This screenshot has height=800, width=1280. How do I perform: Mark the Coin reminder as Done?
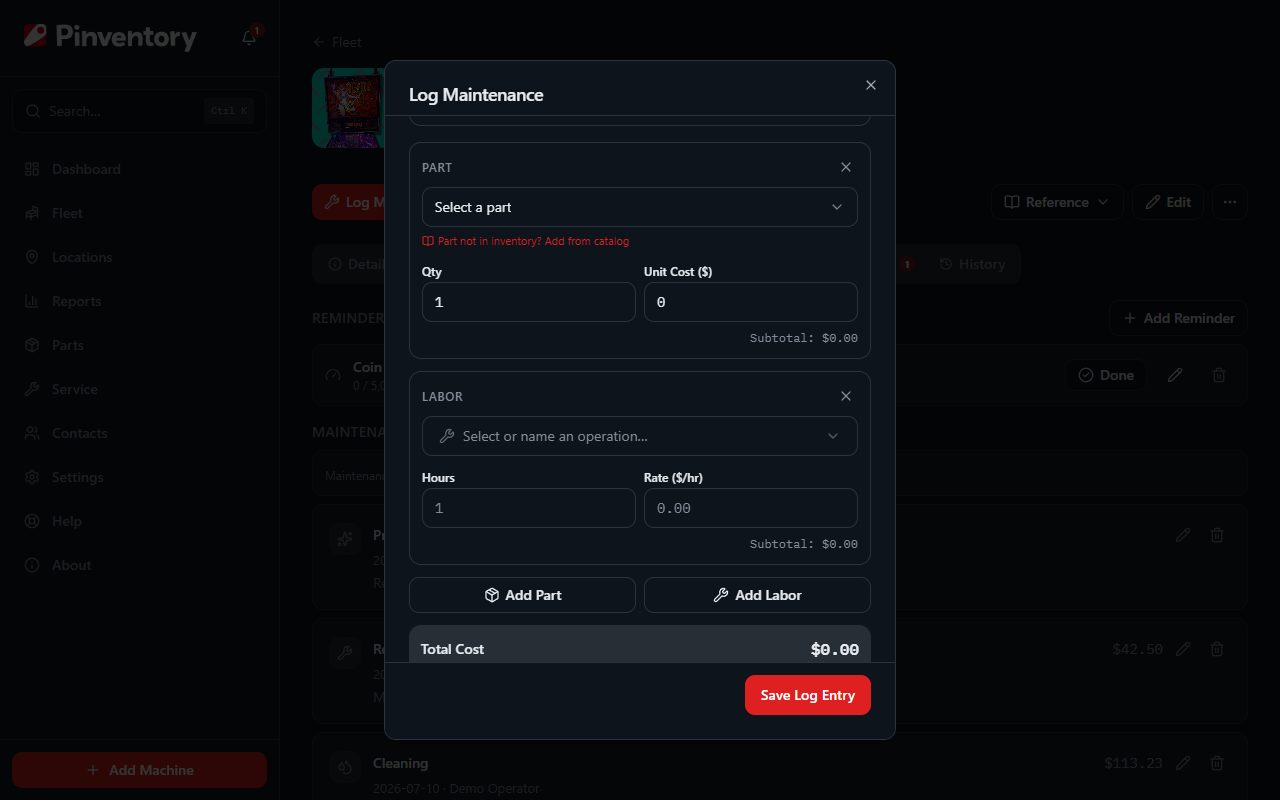tap(1105, 375)
